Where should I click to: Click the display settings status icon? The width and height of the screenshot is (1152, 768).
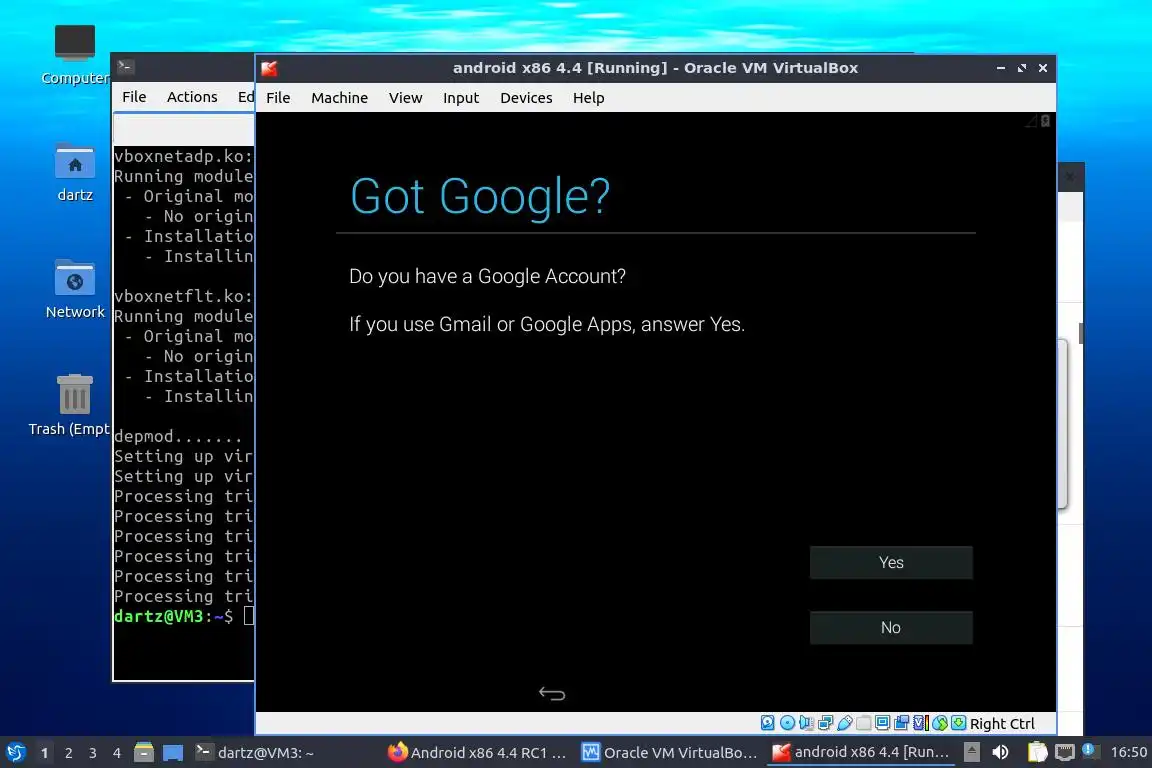882,723
